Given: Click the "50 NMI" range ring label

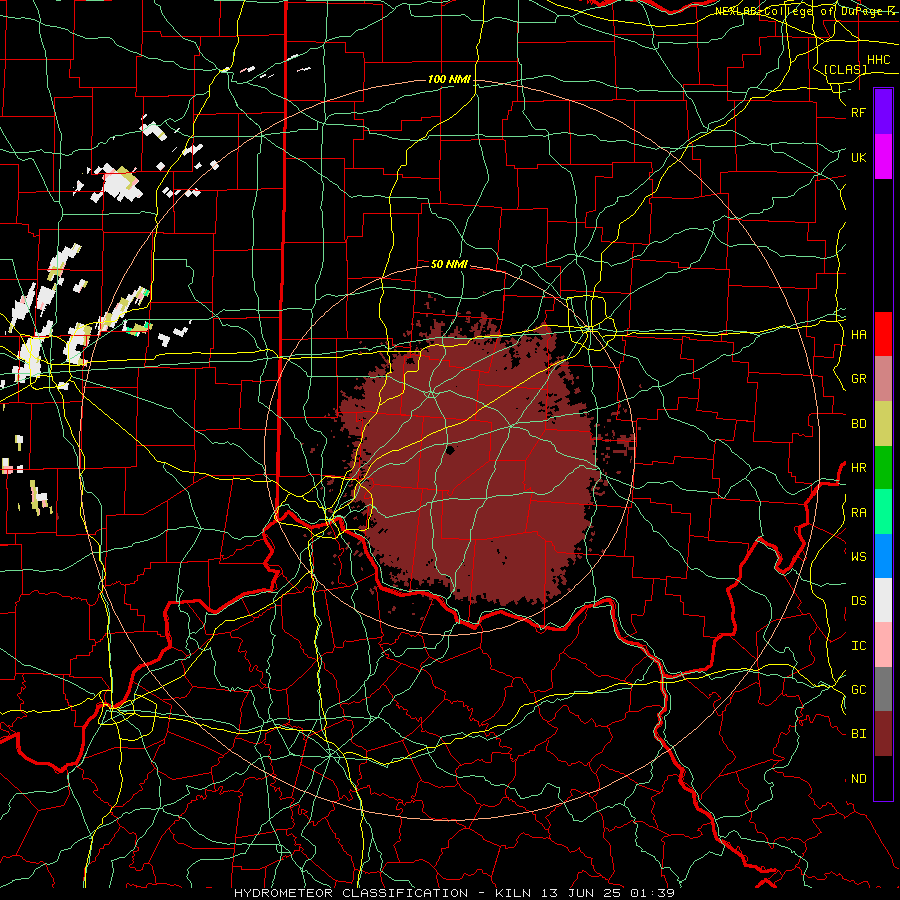Looking at the screenshot, I should (449, 264).
